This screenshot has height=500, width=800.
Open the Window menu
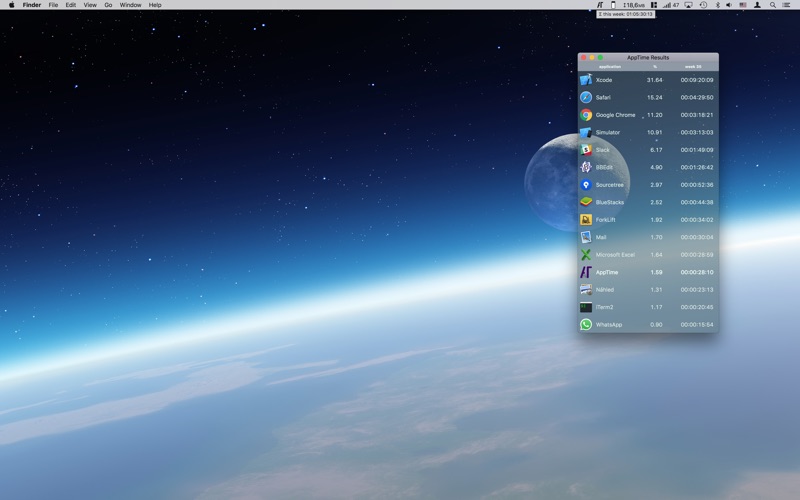[130, 5]
